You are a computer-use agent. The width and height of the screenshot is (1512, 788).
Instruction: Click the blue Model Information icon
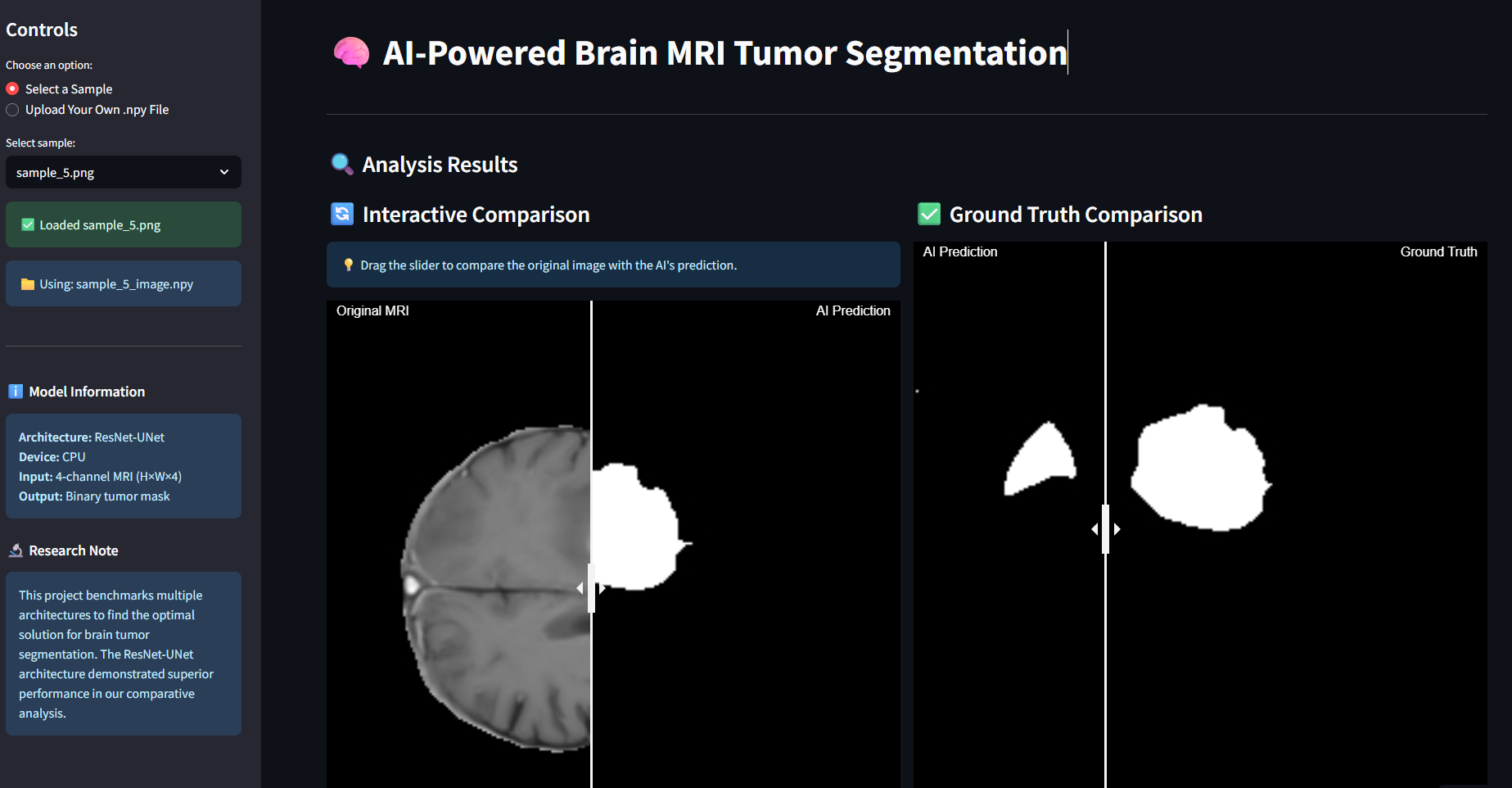(16, 392)
